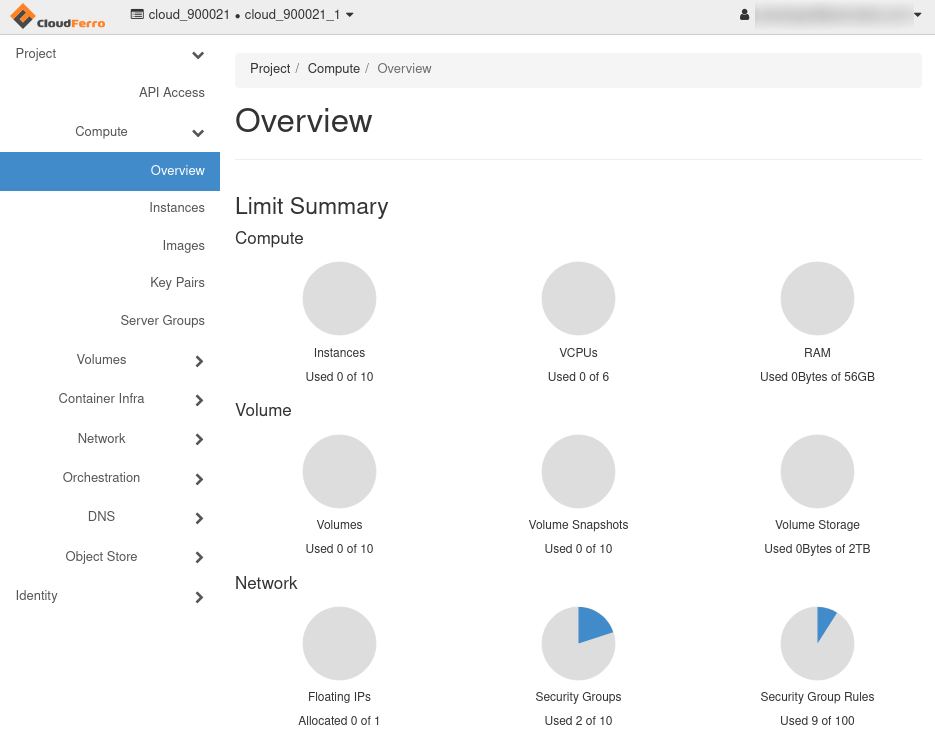Click 'Allocated 0 of 1' text

[x=339, y=721]
